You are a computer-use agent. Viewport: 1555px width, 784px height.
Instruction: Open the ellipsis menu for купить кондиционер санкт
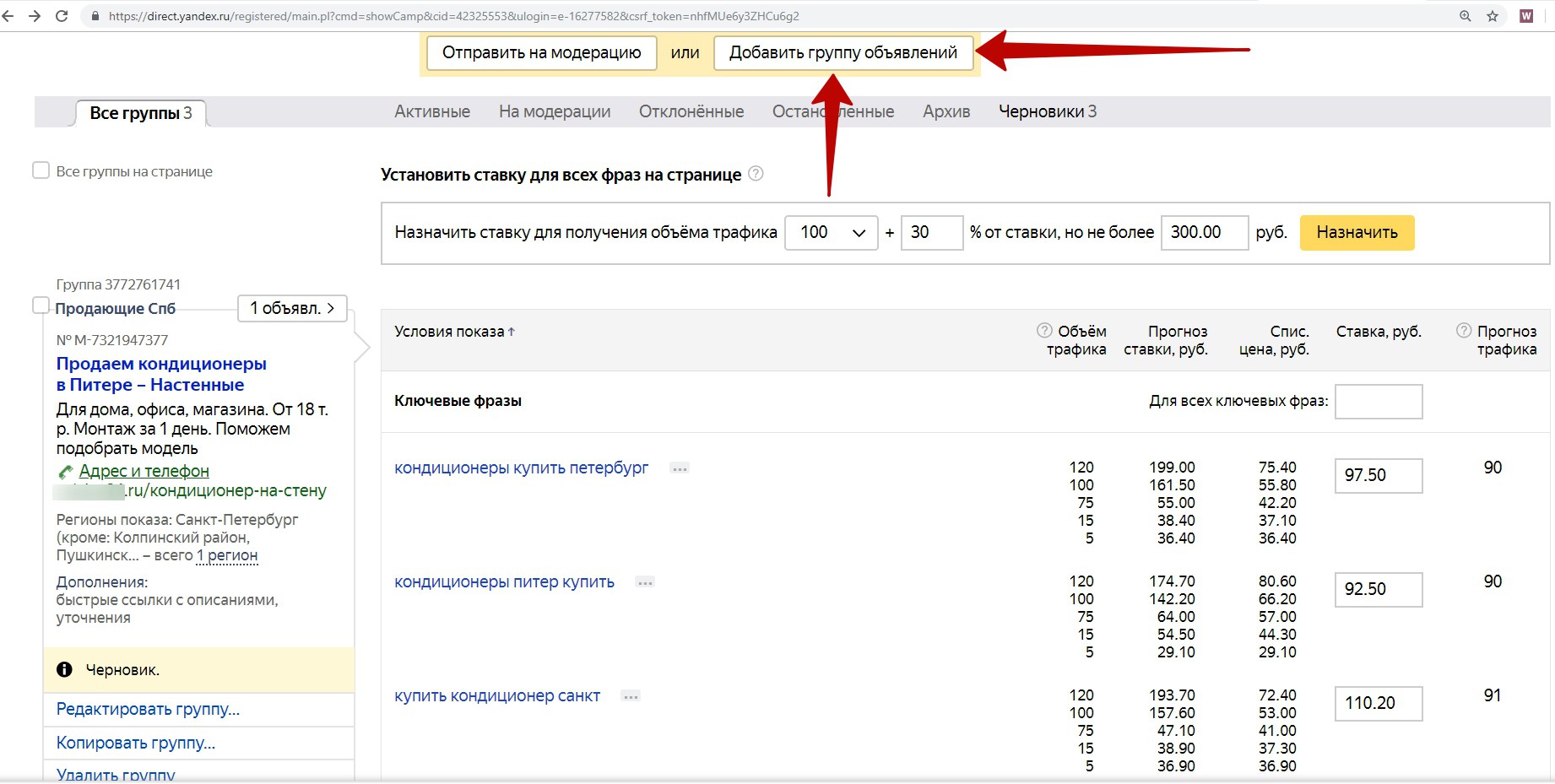point(631,696)
